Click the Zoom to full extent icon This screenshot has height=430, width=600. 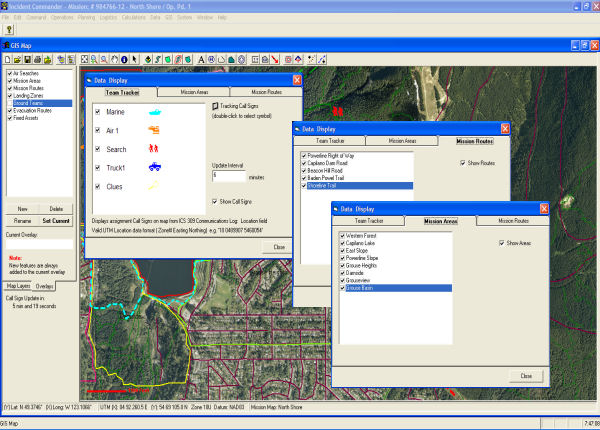[85, 59]
